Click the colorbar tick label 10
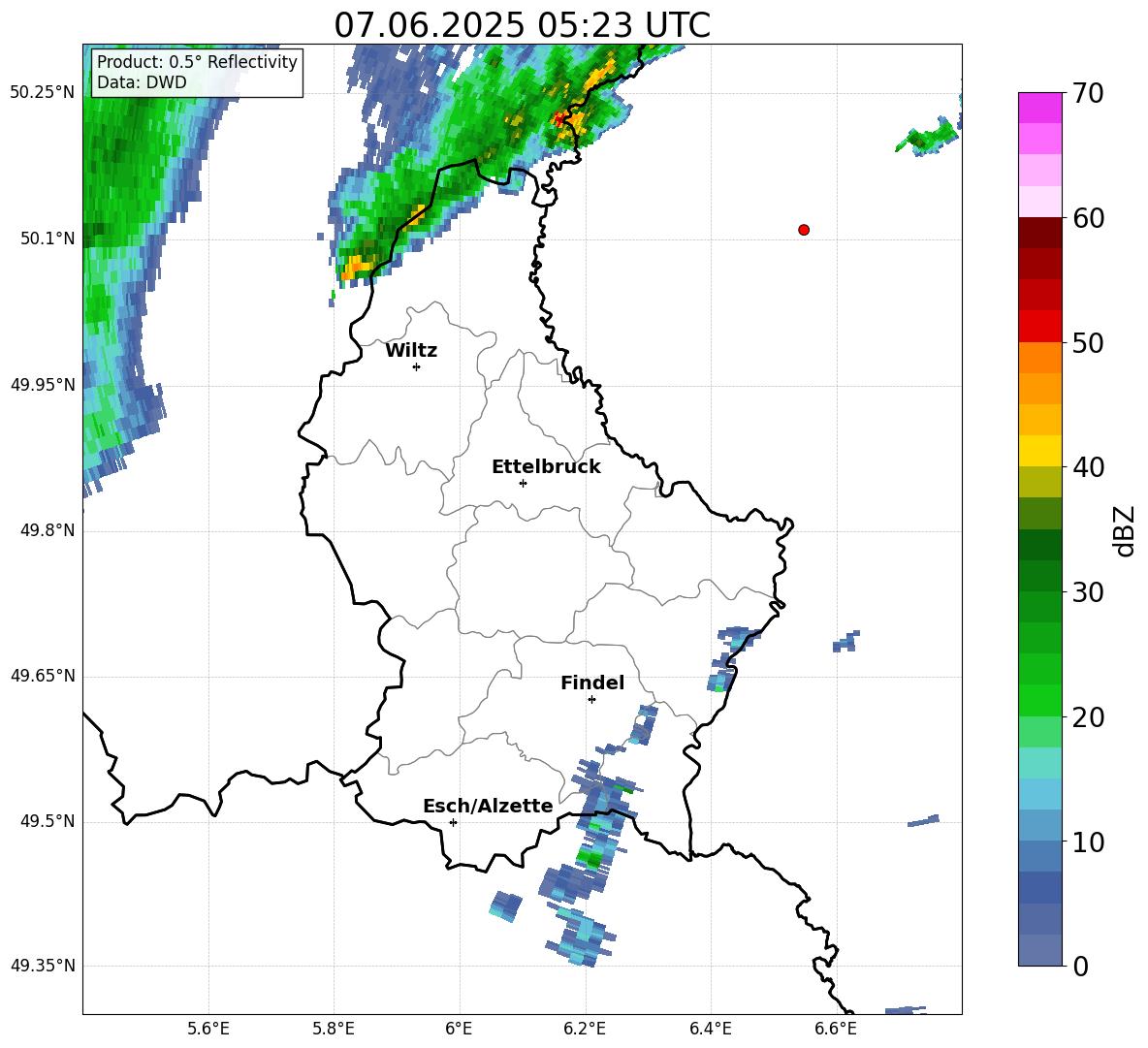 [x=1088, y=842]
